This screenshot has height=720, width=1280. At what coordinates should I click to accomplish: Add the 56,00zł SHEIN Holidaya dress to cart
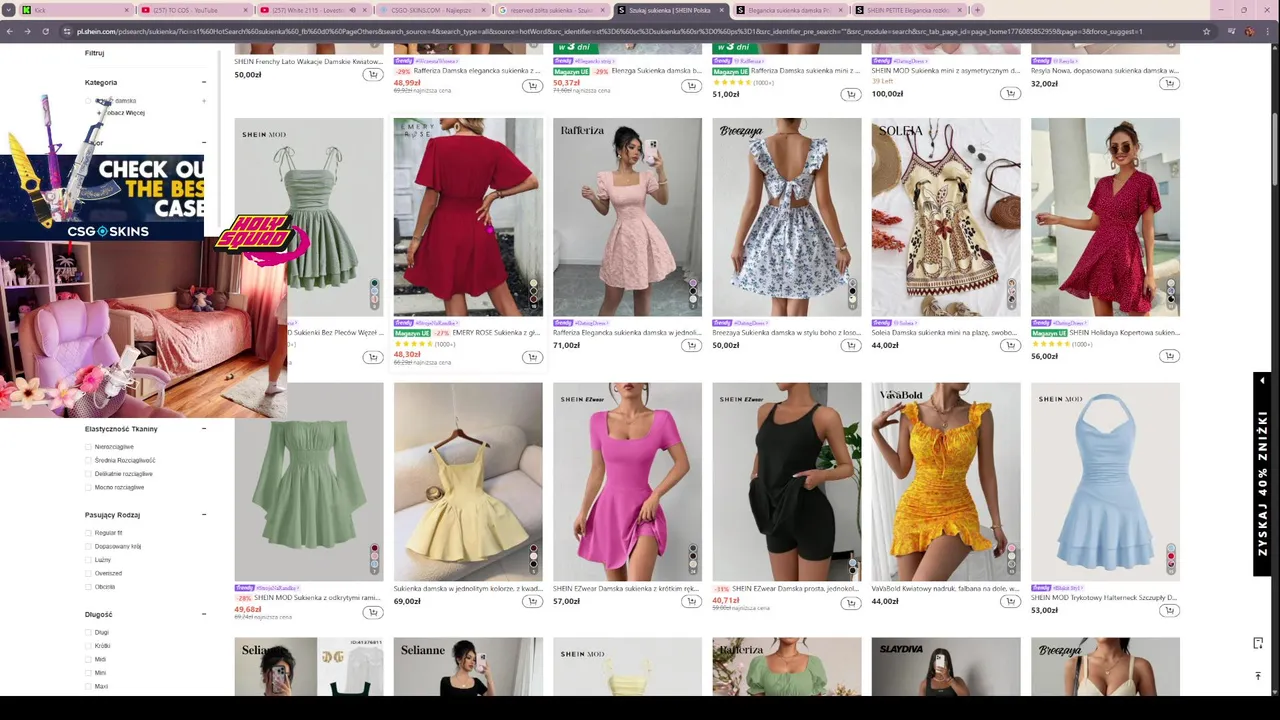[1169, 356]
